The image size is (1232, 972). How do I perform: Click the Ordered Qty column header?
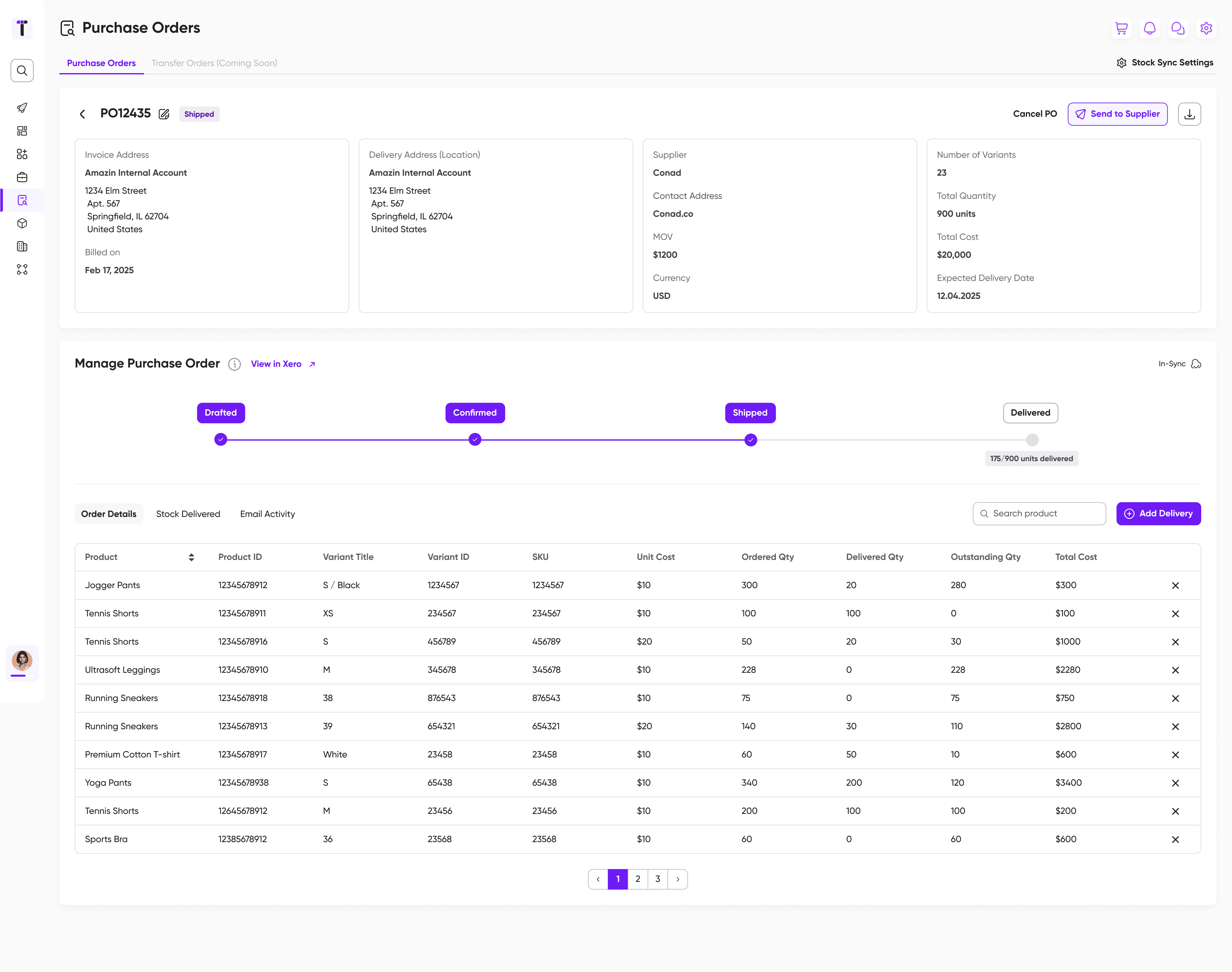(x=768, y=557)
